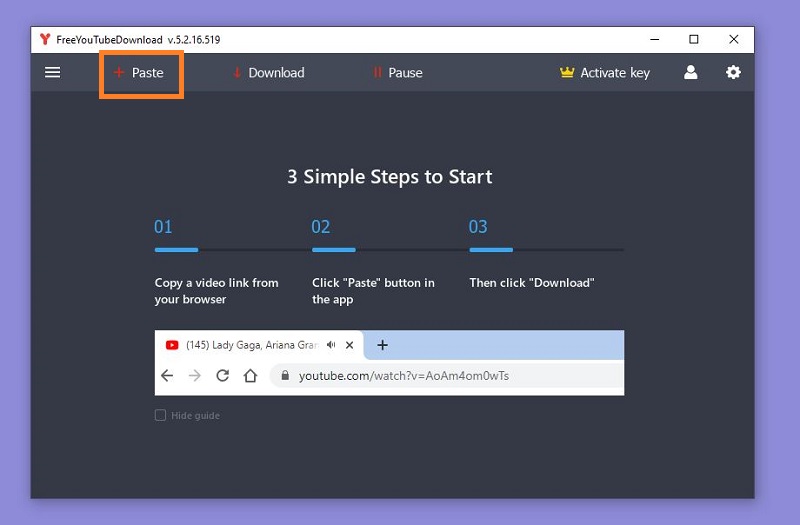800x525 pixels.
Task: Click the '3 Simple Steps to Start' heading
Action: tap(389, 177)
